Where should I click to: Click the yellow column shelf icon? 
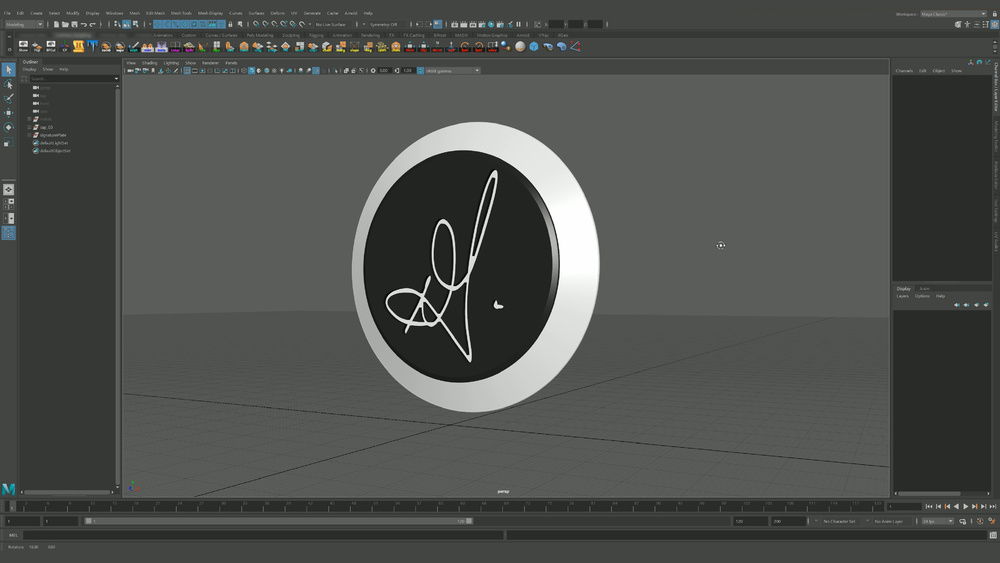(x=78, y=46)
